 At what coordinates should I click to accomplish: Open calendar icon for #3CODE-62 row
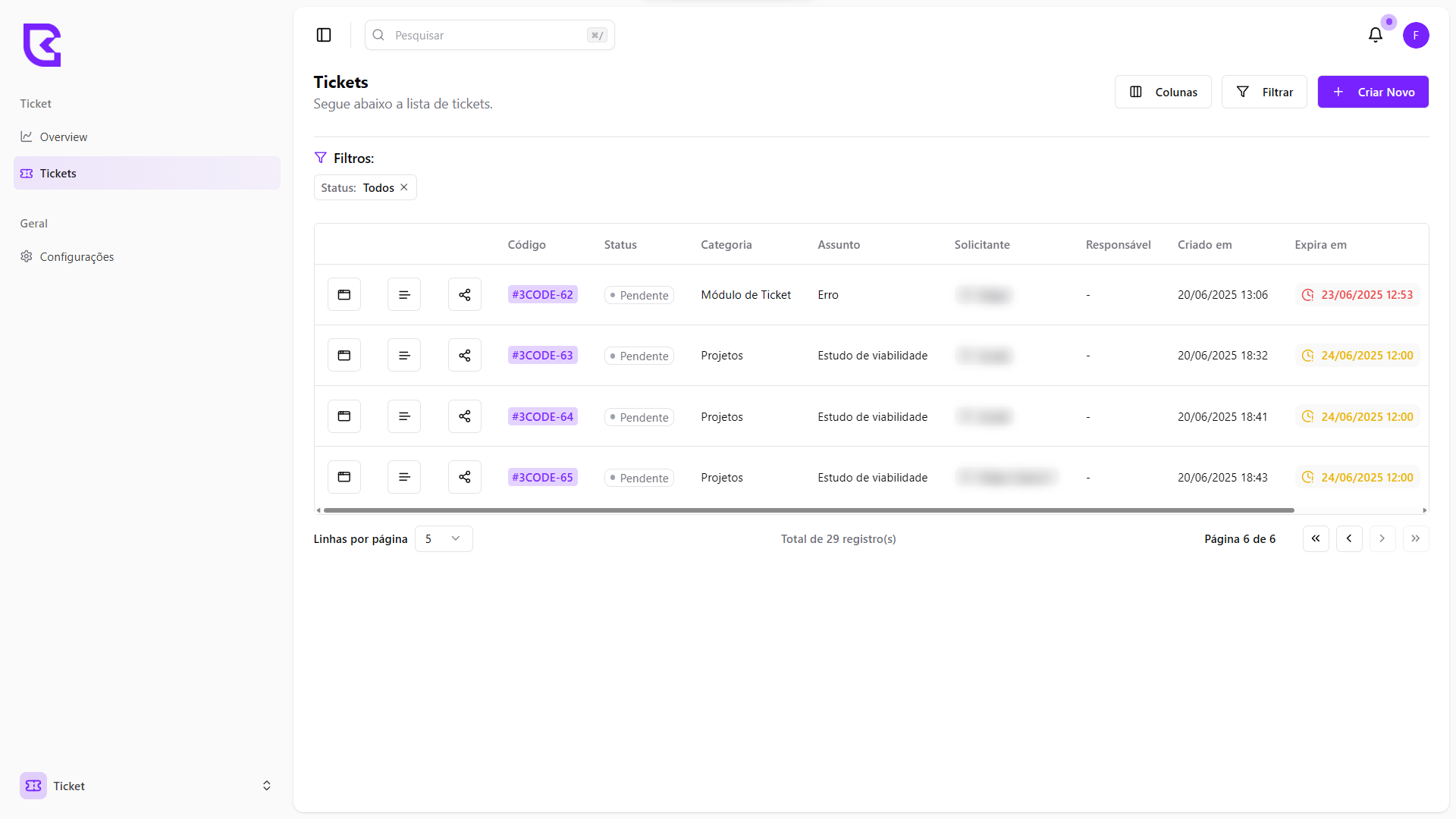[344, 294]
